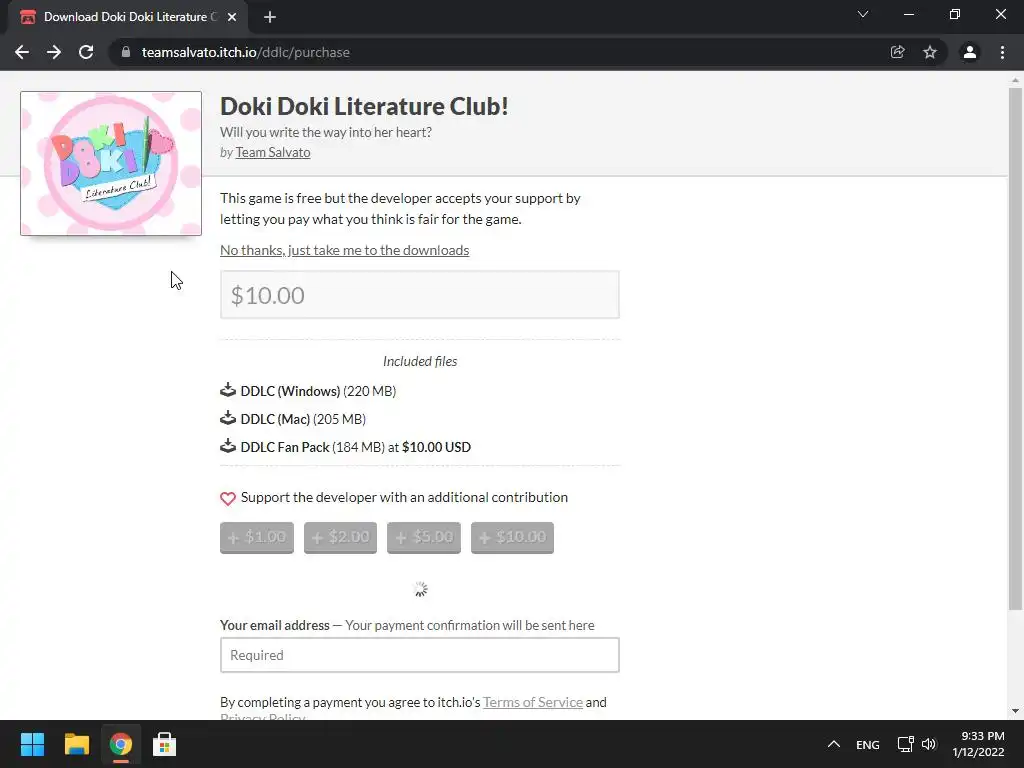The width and height of the screenshot is (1024, 768).
Task: Open Chrome three-dot menu
Action: point(1002,52)
